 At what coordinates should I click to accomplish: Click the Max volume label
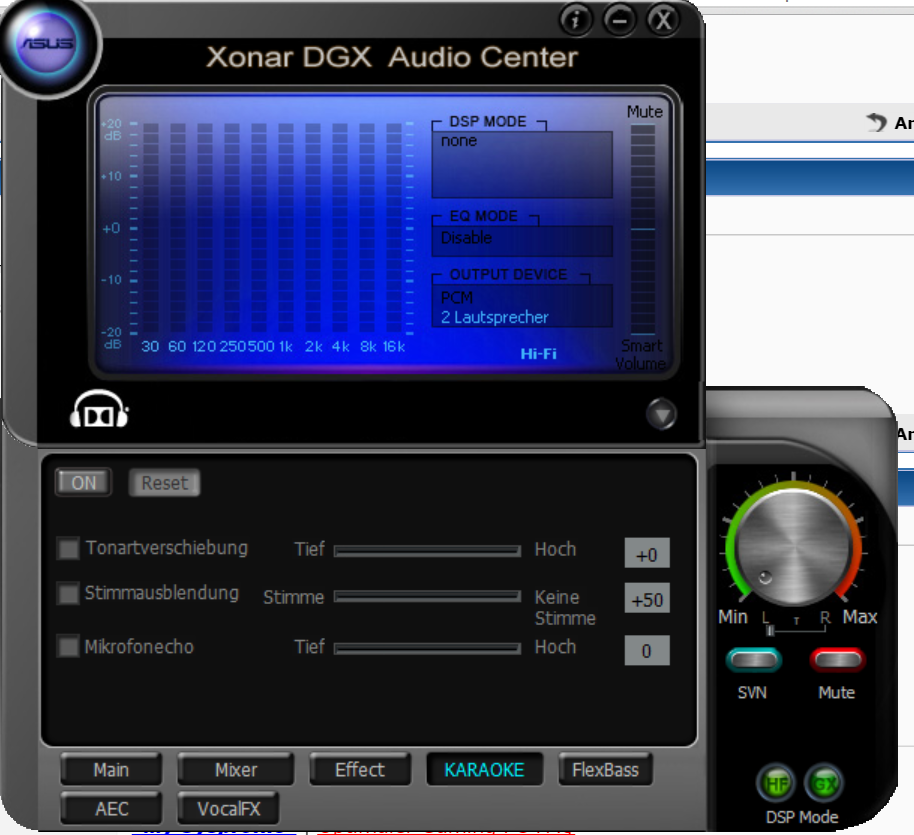point(860,617)
